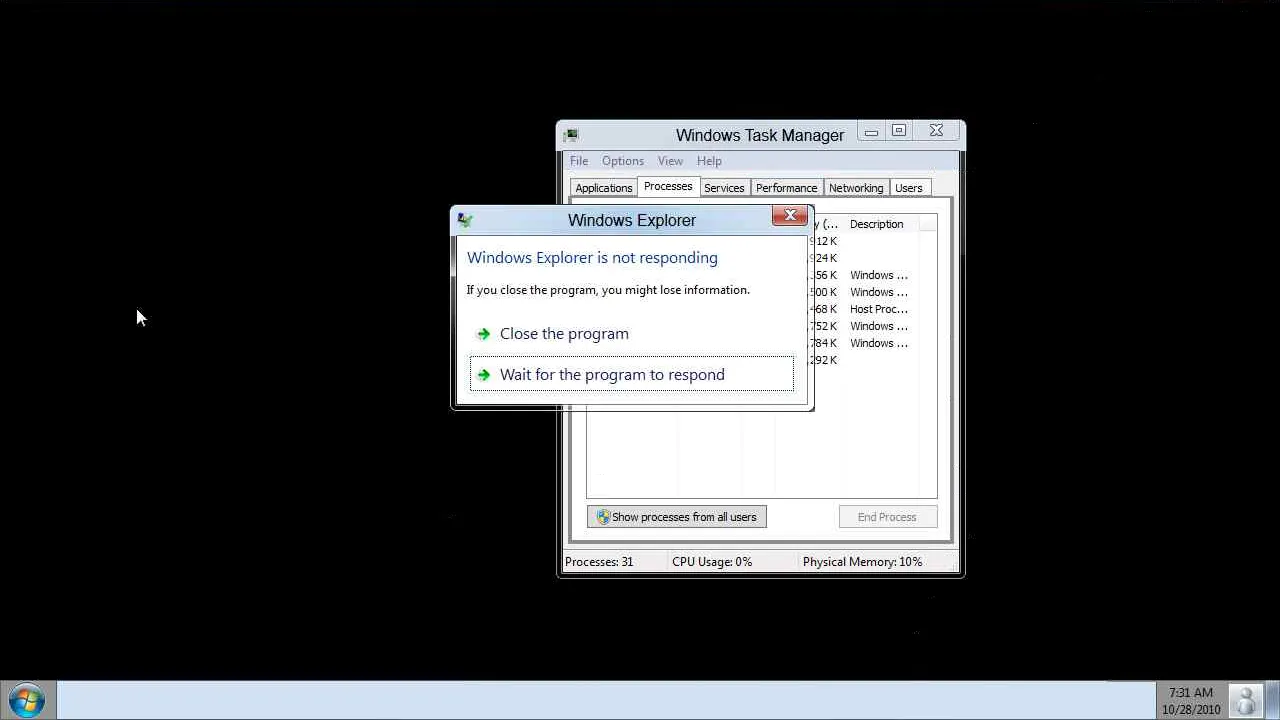Choose Wait for the program to respond

click(632, 375)
